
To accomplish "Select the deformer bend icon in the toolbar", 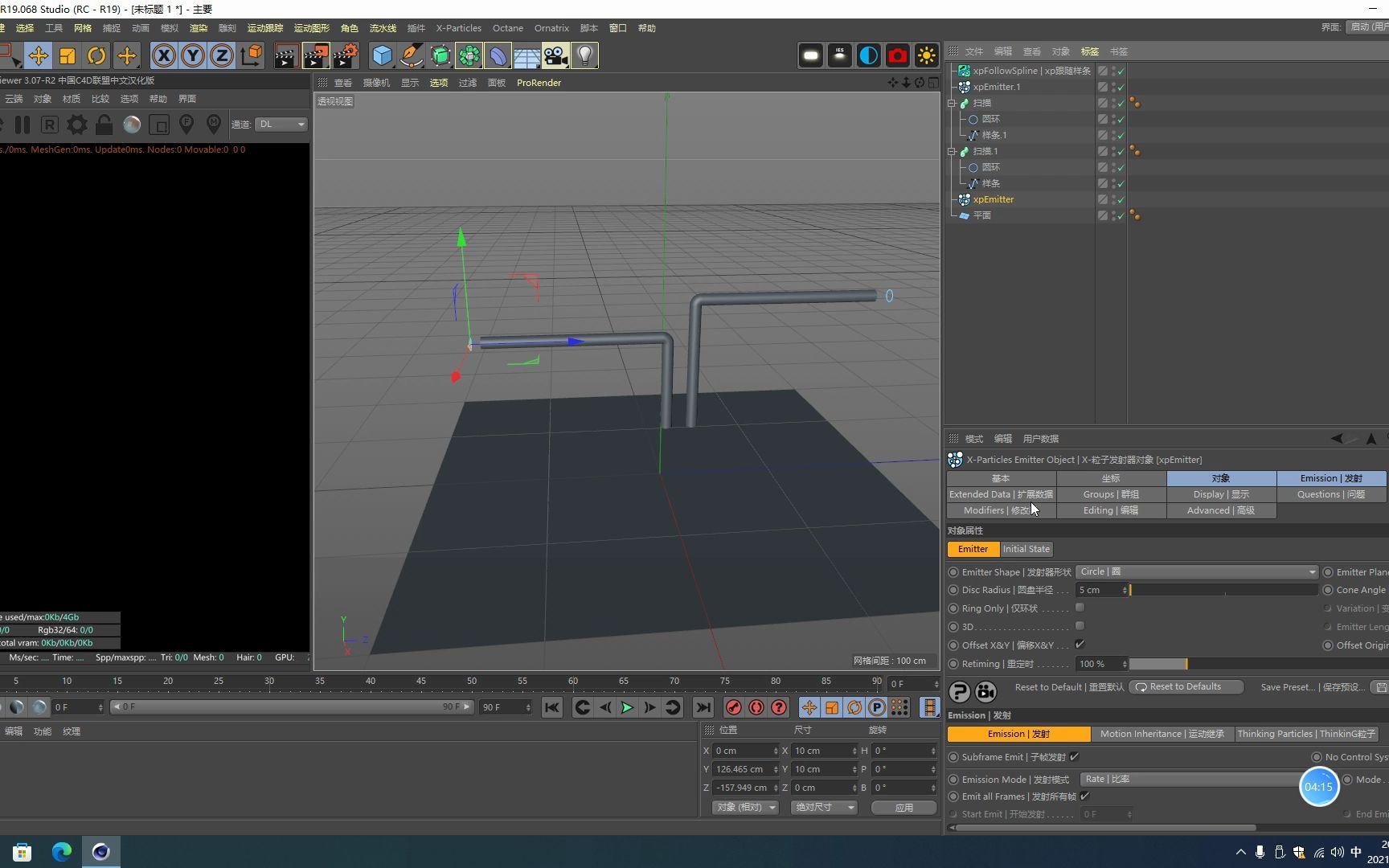I will 498,55.
